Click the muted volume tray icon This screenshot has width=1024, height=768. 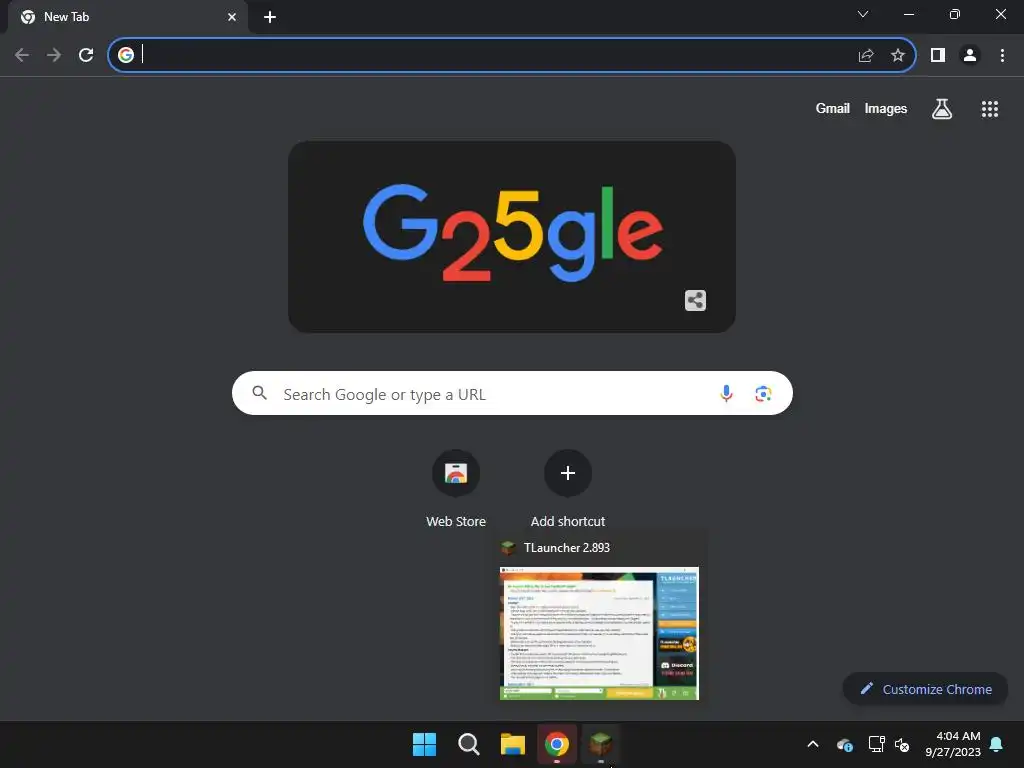902,744
